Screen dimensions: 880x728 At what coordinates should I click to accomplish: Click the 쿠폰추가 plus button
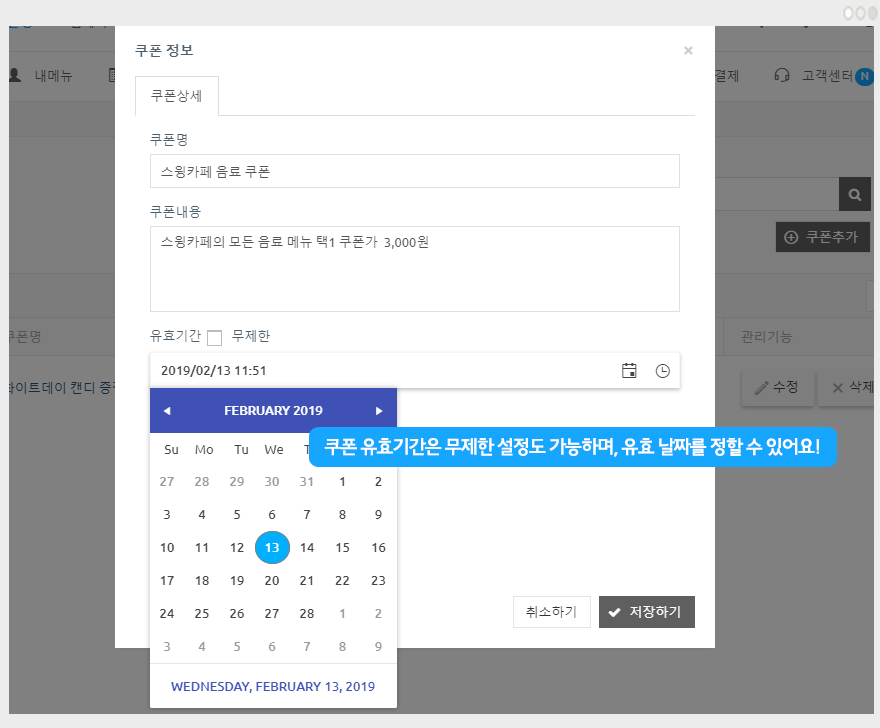click(x=822, y=237)
